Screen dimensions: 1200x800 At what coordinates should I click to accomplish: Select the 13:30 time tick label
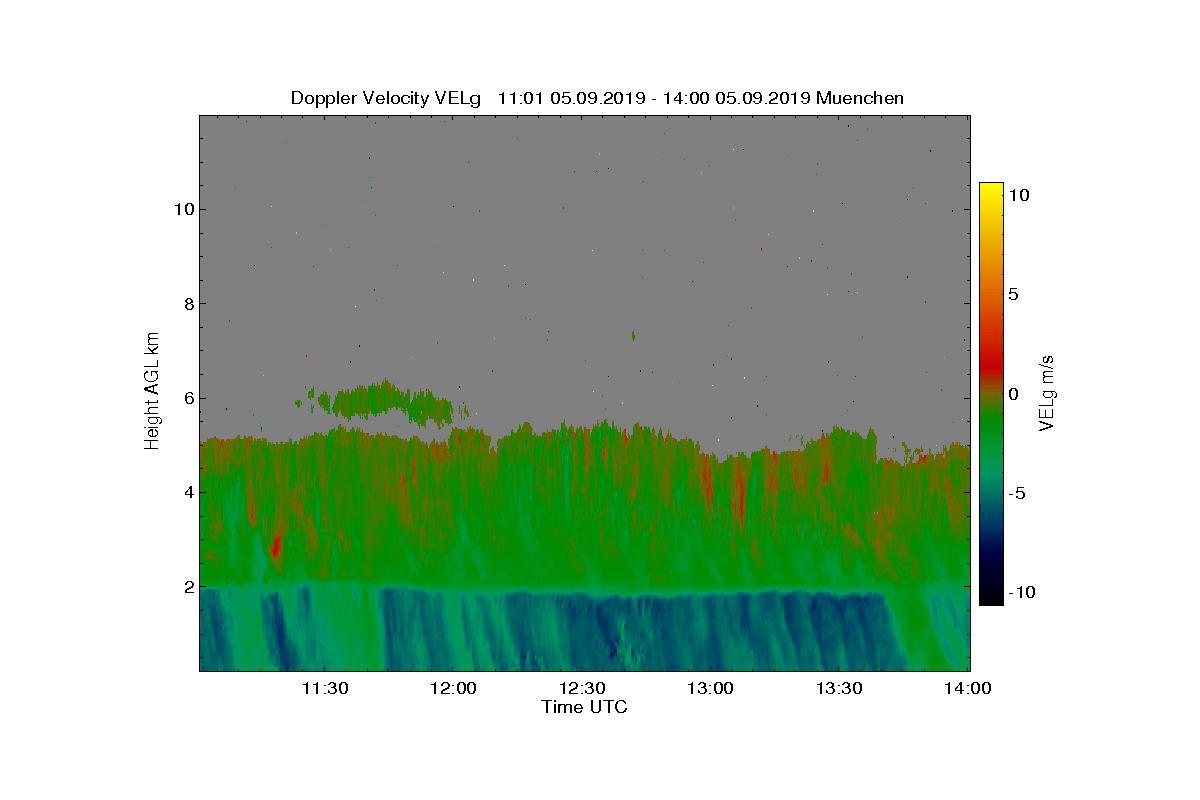tap(840, 688)
